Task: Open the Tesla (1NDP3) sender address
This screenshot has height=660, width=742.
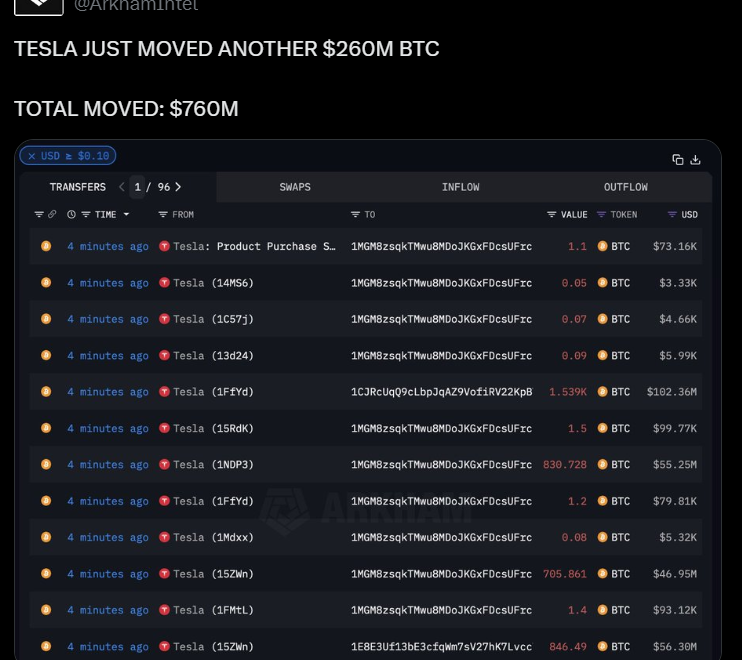Action: [x=213, y=465]
